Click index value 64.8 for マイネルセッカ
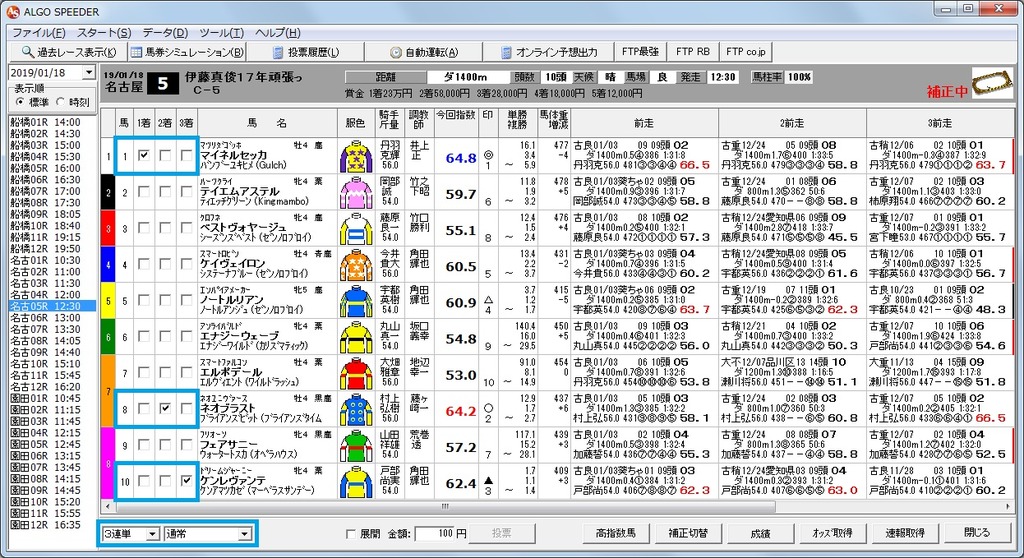 [x=461, y=158]
